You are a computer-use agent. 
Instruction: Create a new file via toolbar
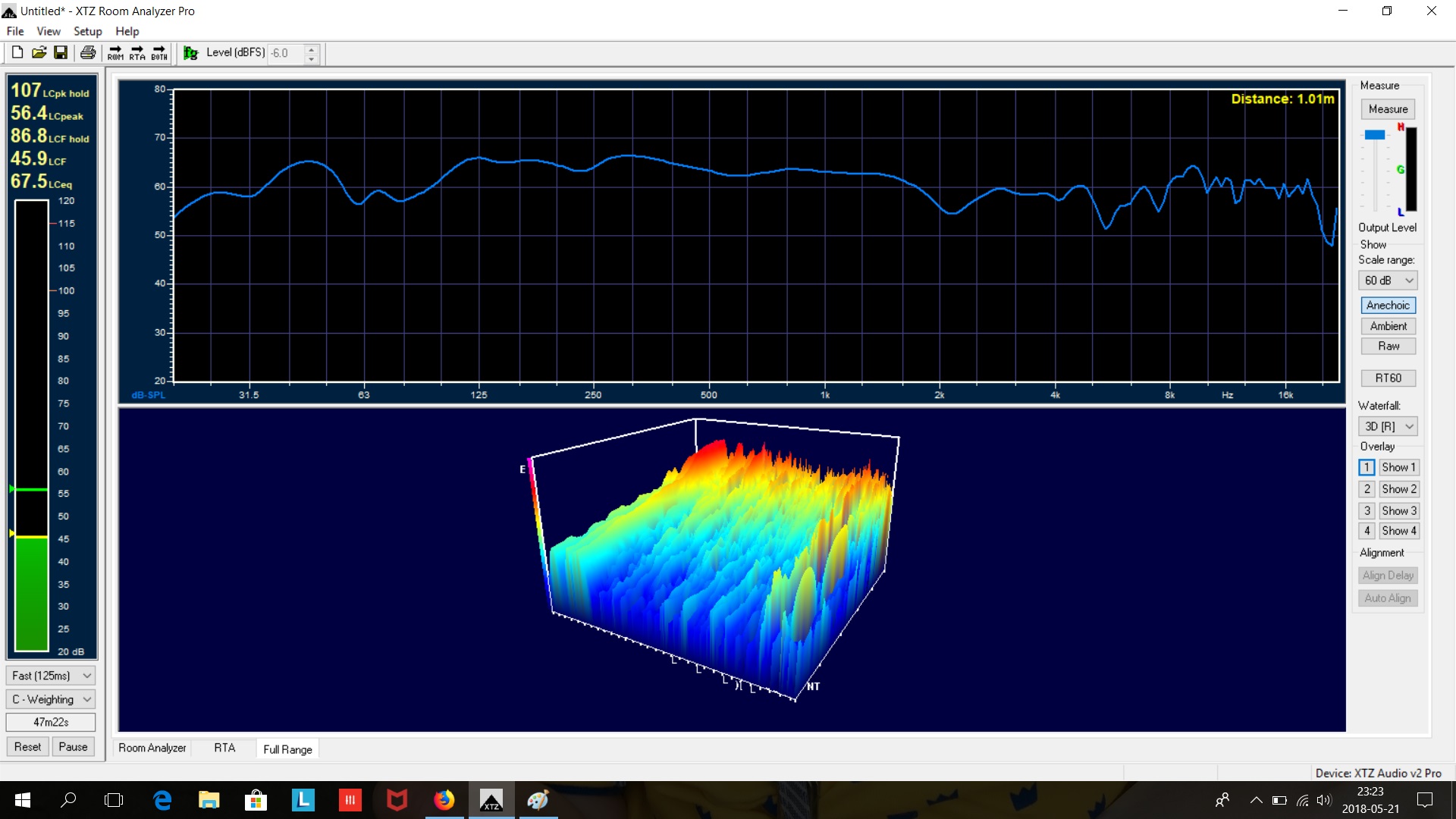(x=16, y=52)
